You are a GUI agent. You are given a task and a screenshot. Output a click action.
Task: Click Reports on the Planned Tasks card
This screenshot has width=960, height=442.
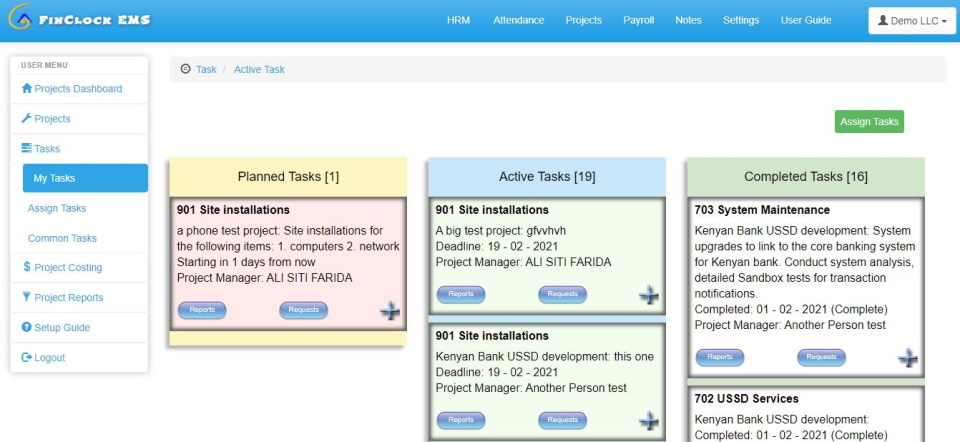click(x=202, y=310)
